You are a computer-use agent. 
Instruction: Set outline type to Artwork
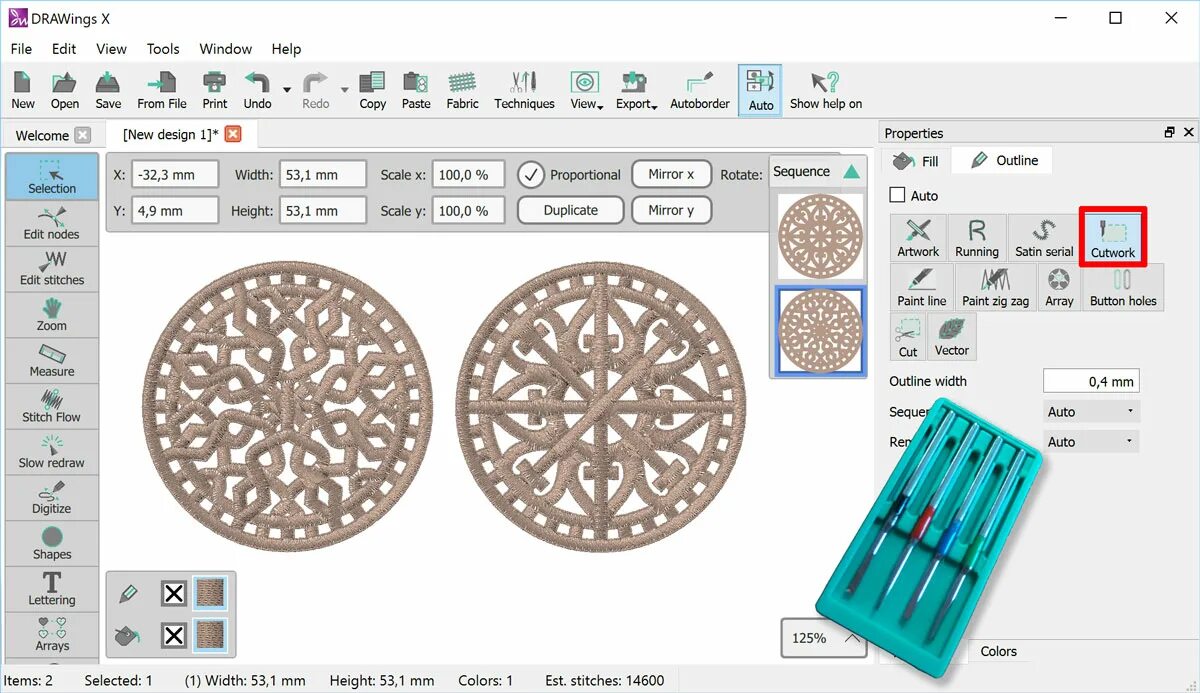point(918,239)
